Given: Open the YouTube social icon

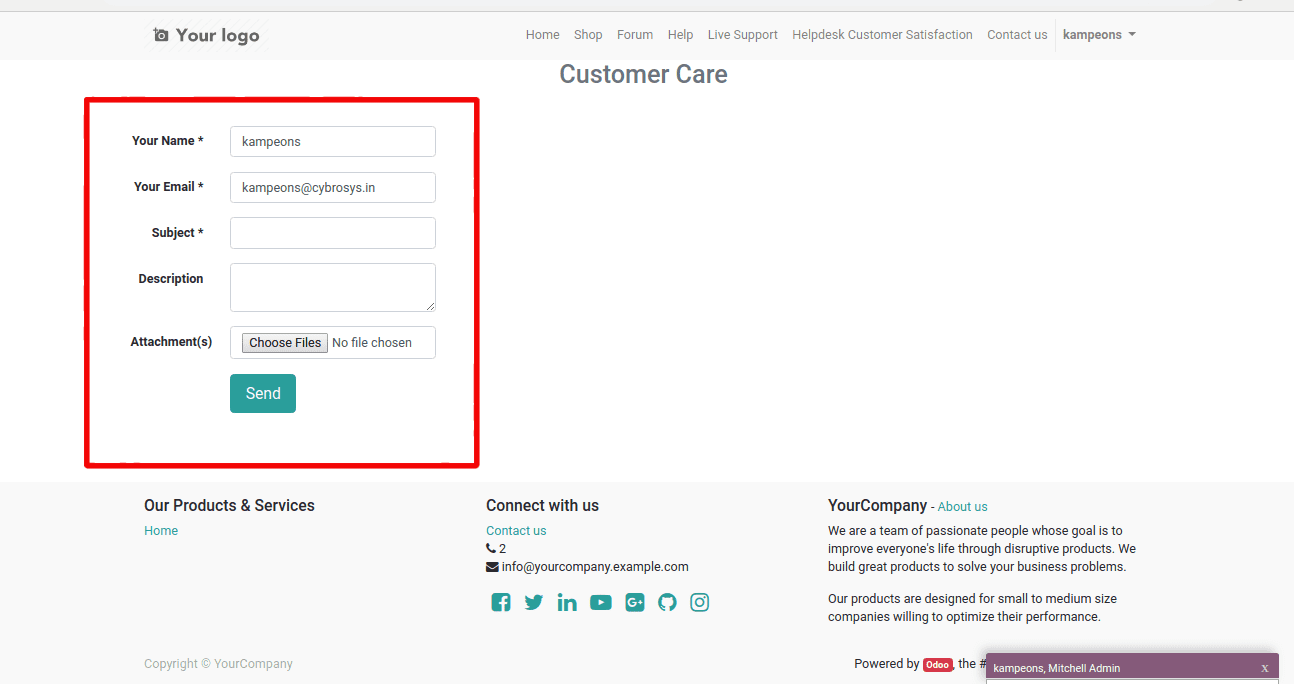Looking at the screenshot, I should point(600,602).
